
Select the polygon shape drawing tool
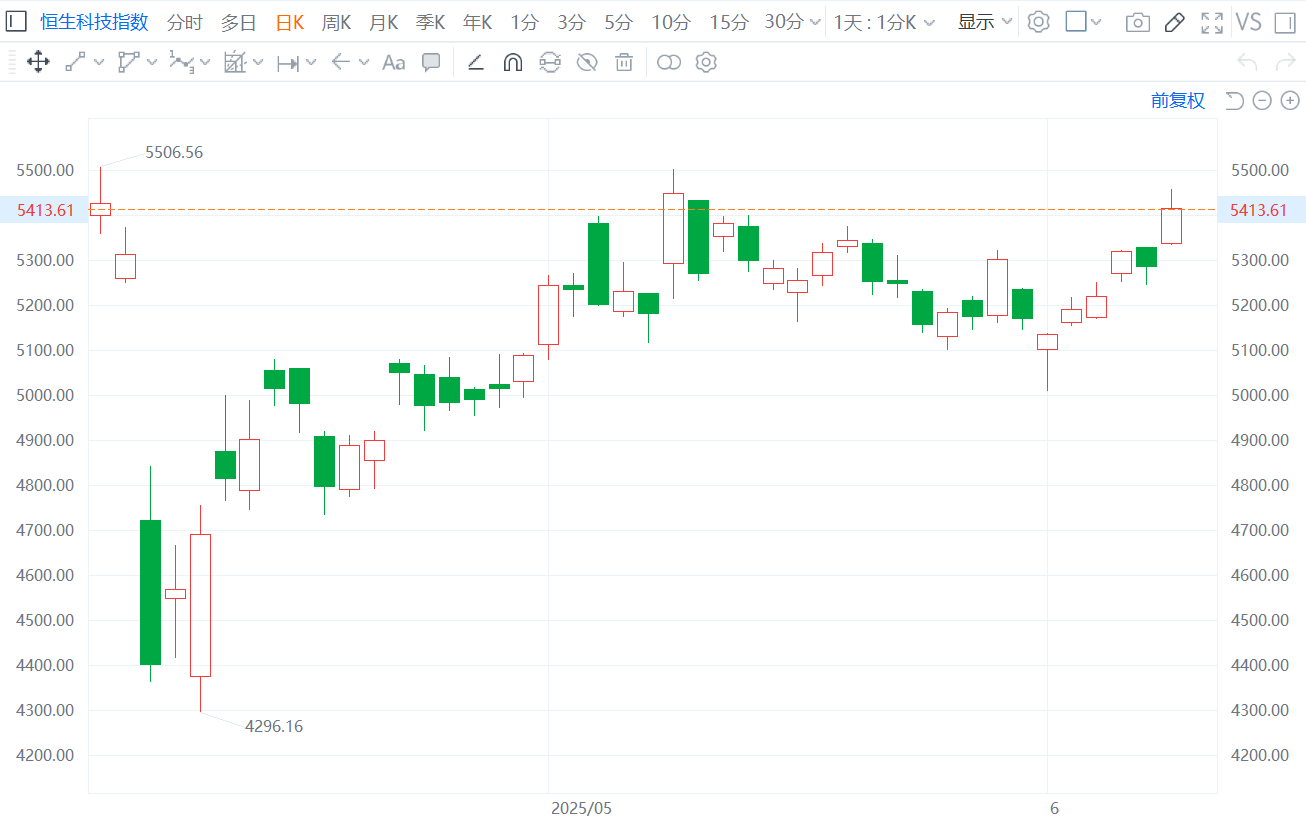pos(128,62)
